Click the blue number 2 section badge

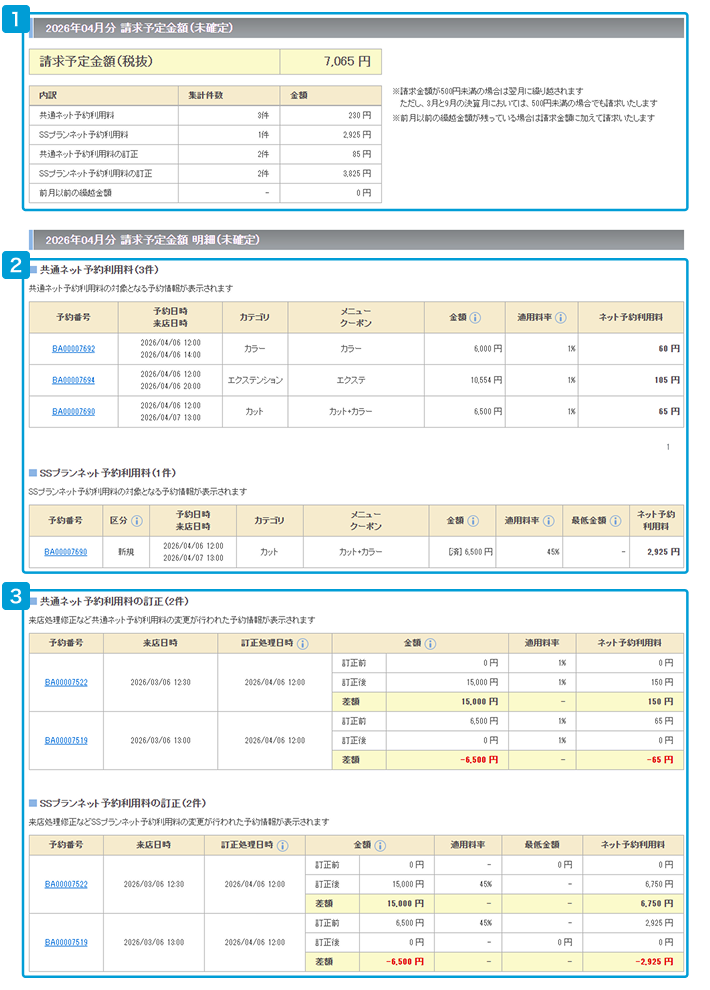click(x=15, y=265)
